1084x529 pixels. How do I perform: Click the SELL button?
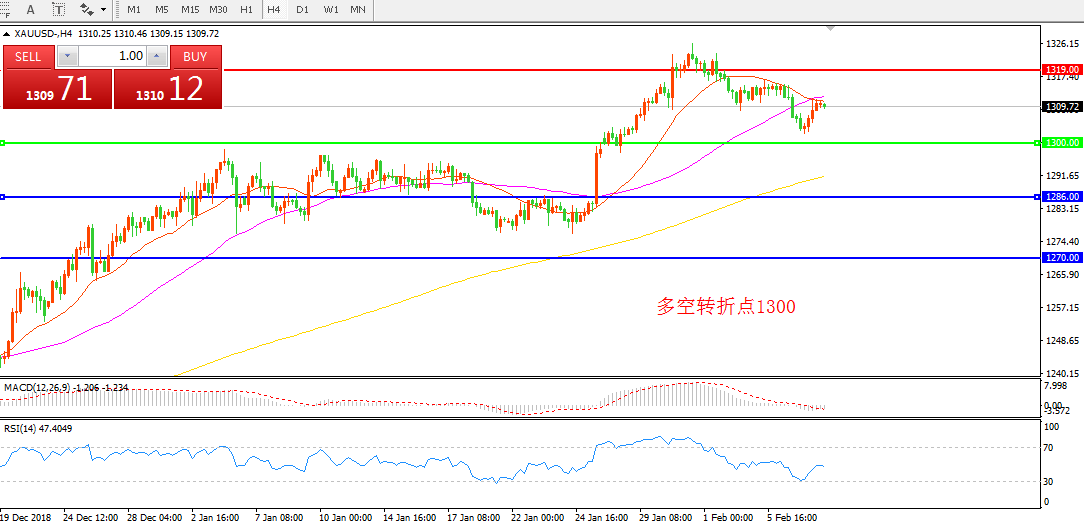[x=29, y=56]
